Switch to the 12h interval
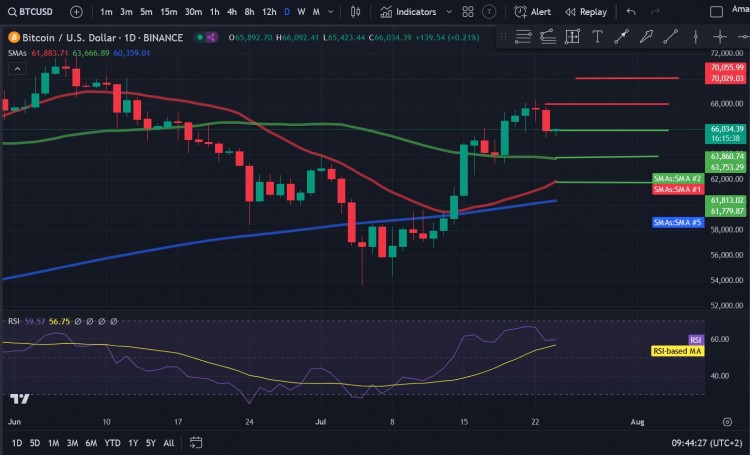The width and height of the screenshot is (750, 455). pyautogui.click(x=269, y=12)
